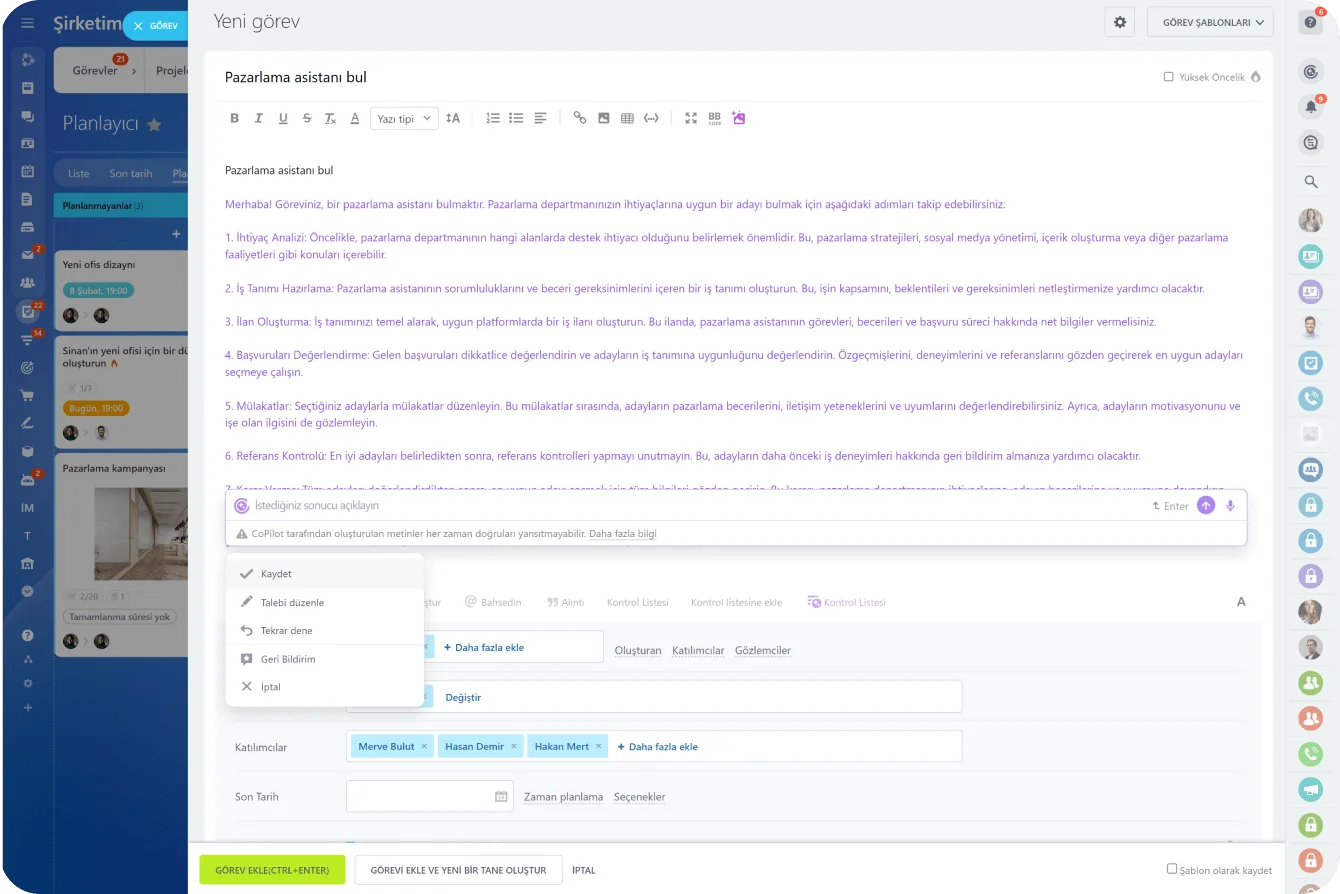
Task: Open the notifications bell panel
Action: tap(1310, 107)
